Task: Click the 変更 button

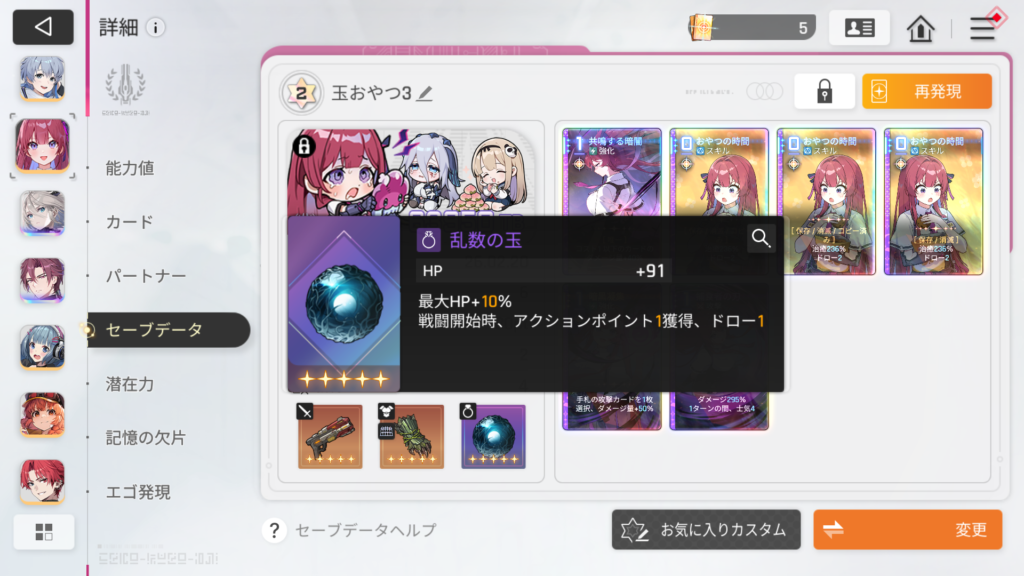Action: click(x=907, y=530)
